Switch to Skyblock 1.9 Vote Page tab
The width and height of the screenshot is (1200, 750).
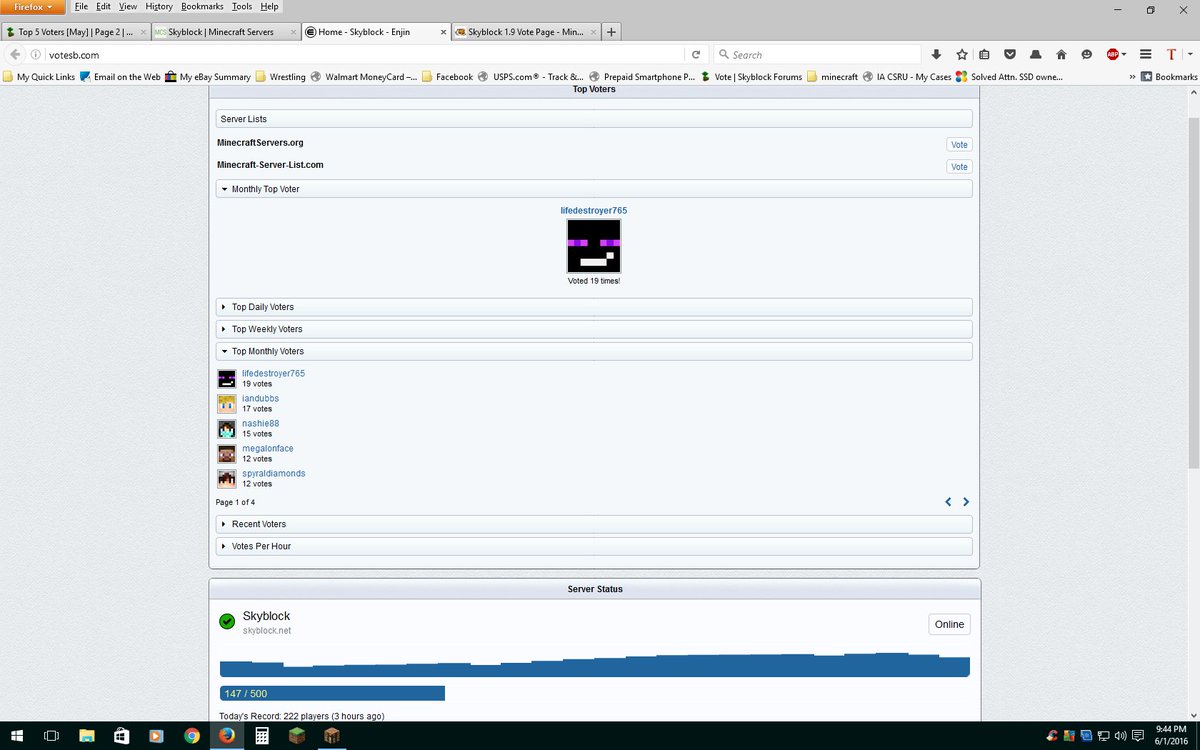(526, 32)
